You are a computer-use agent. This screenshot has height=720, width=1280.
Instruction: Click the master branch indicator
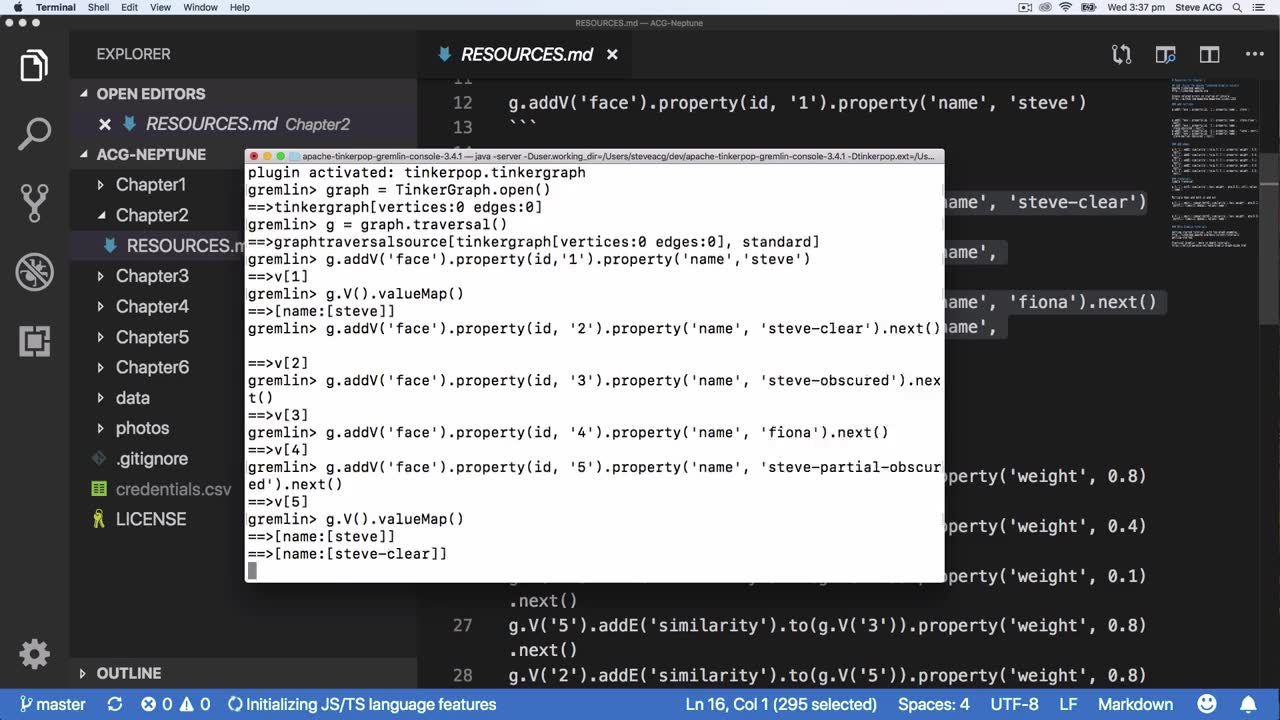click(52, 704)
